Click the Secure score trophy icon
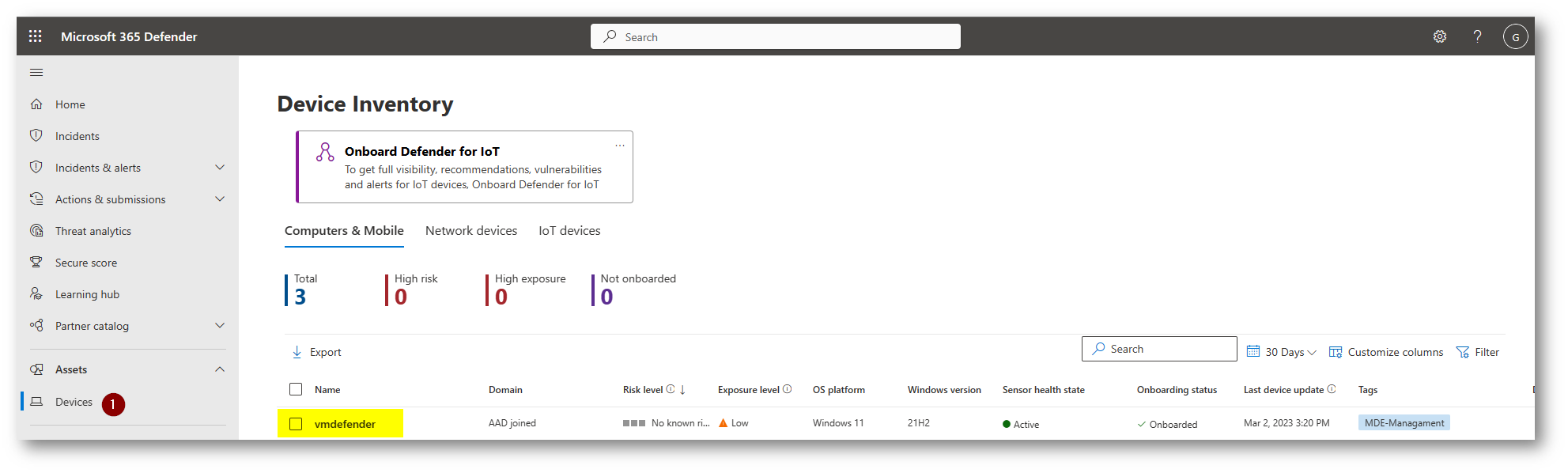The width and height of the screenshot is (1568, 473). coord(36,263)
